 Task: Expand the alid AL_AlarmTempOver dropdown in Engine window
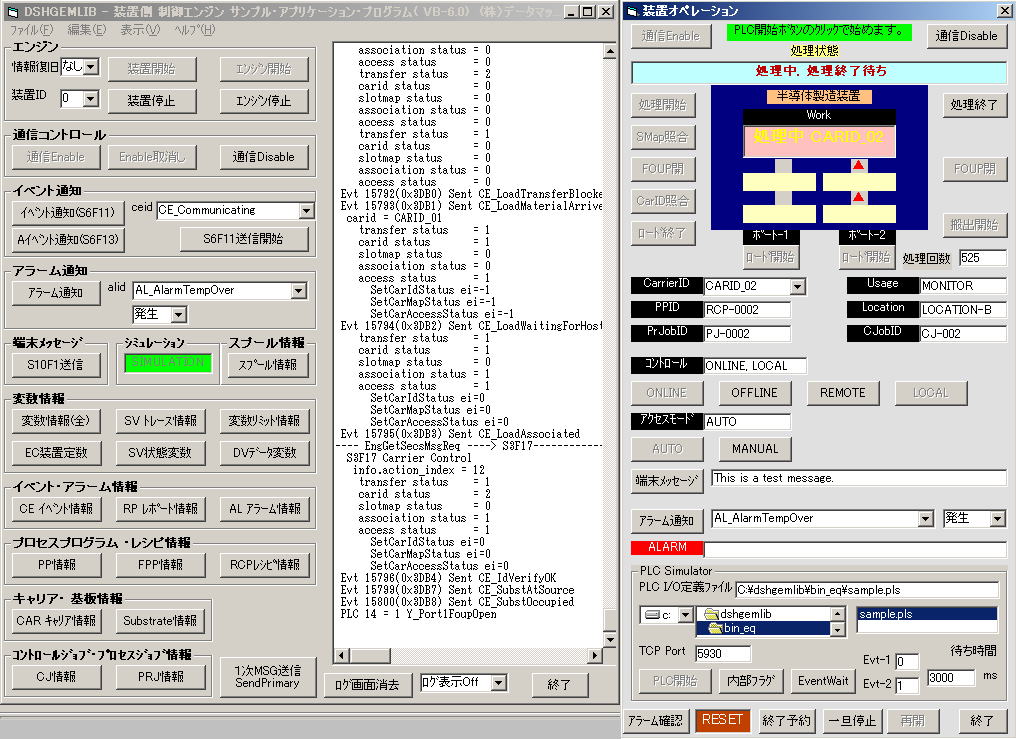tap(298, 291)
